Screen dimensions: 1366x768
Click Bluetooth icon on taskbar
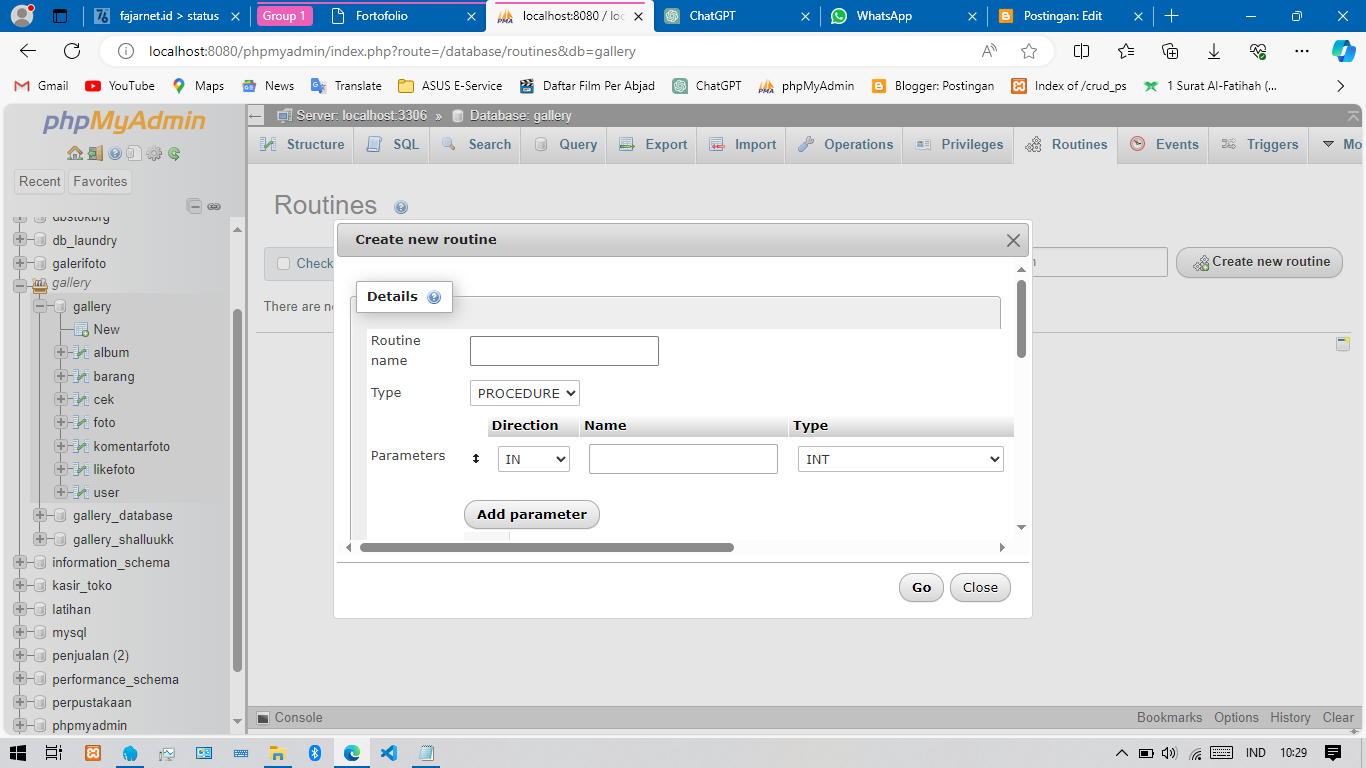tap(314, 753)
